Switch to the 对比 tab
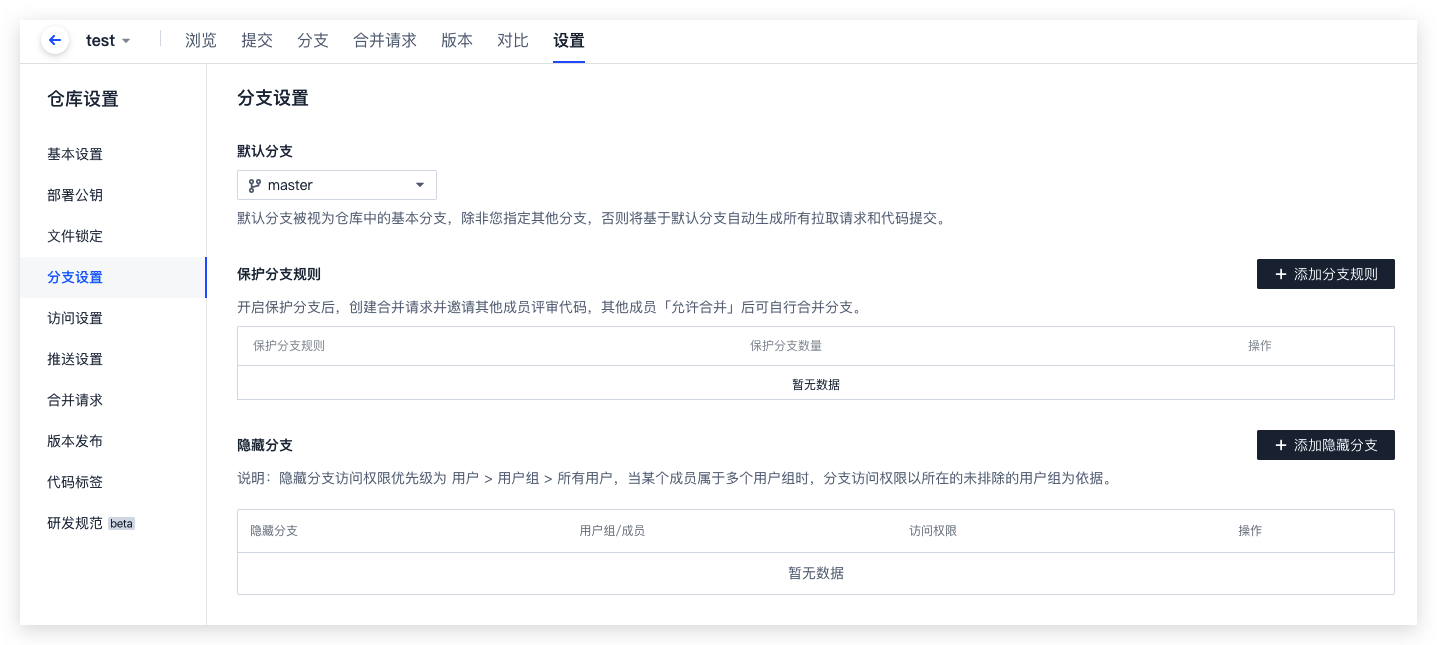 tap(513, 41)
